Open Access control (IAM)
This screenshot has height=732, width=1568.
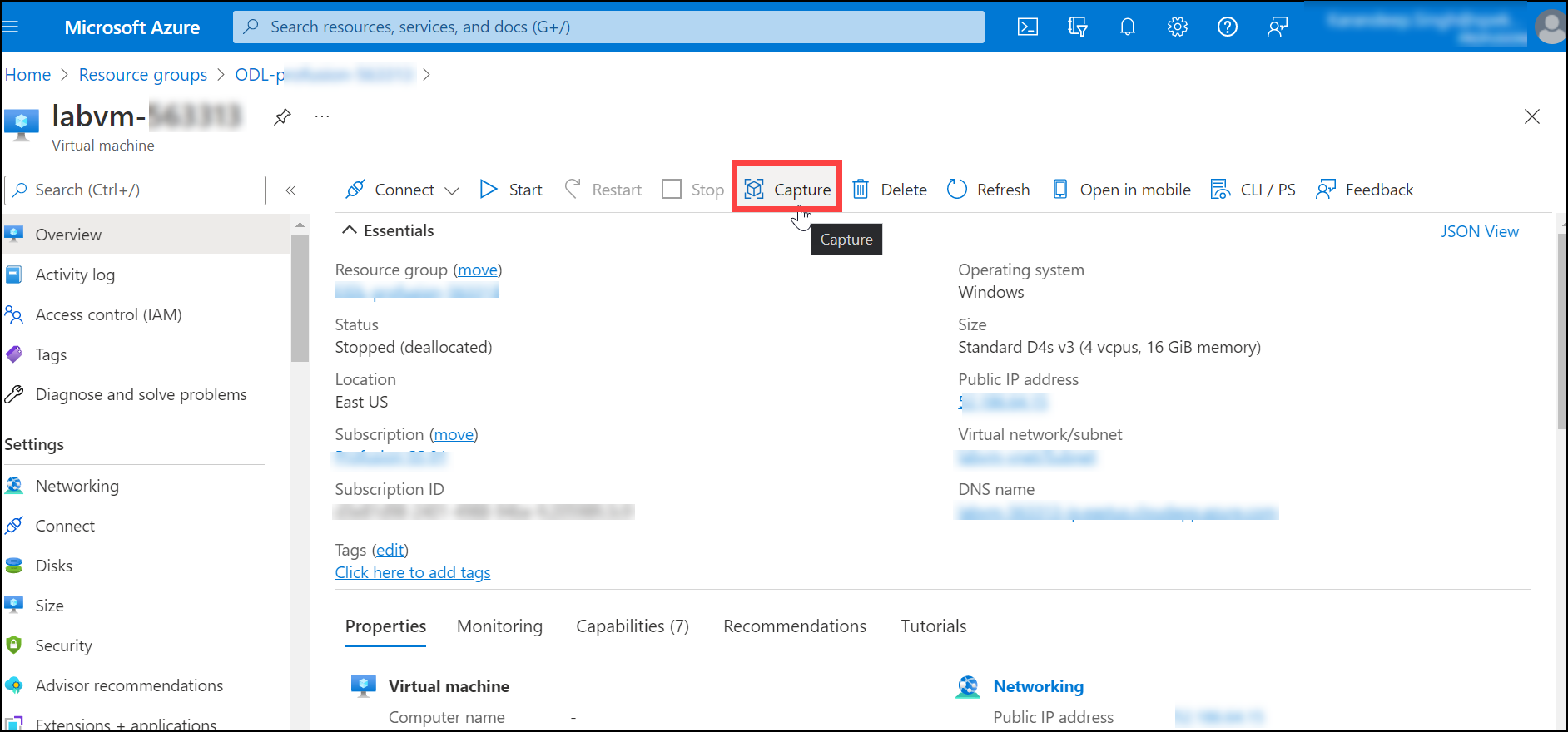[x=145, y=314]
